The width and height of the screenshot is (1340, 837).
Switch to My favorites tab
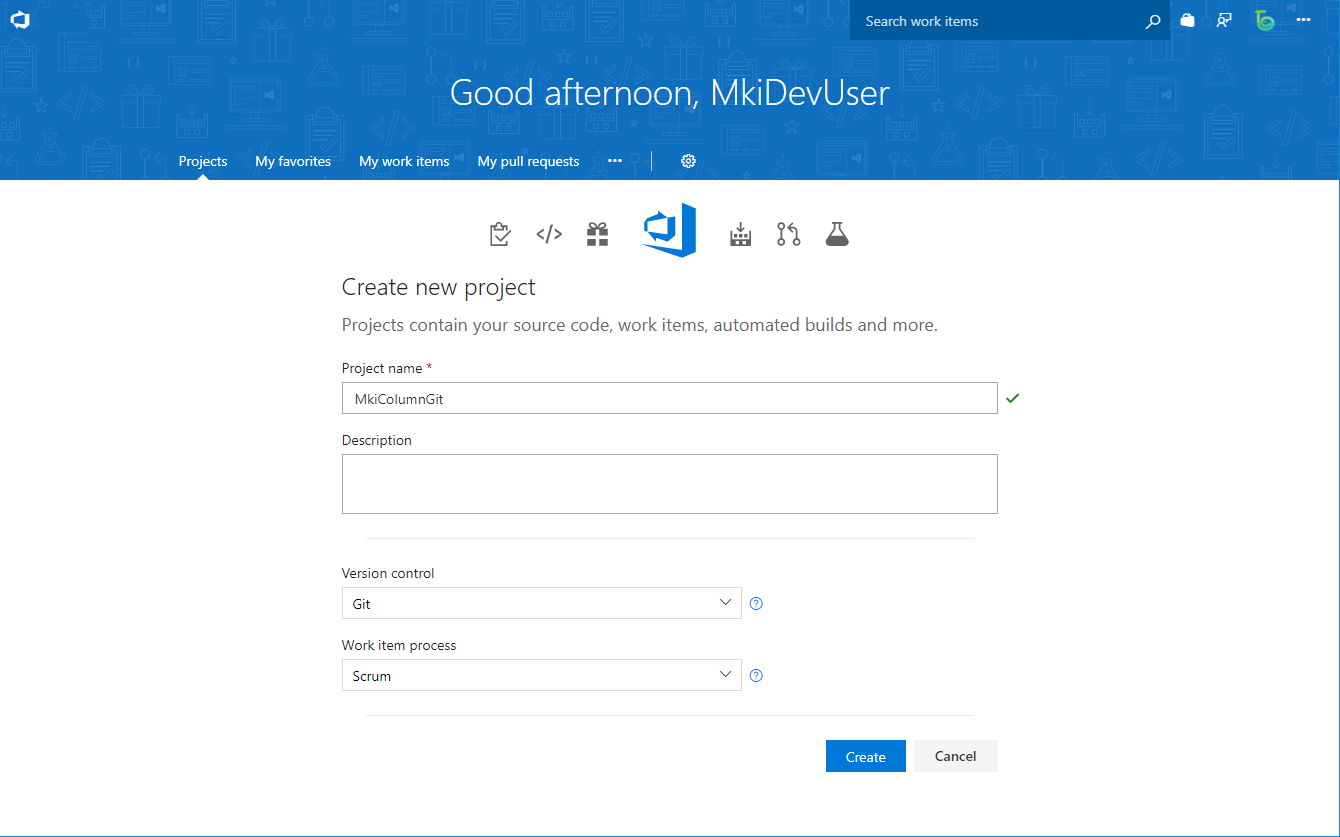click(293, 161)
